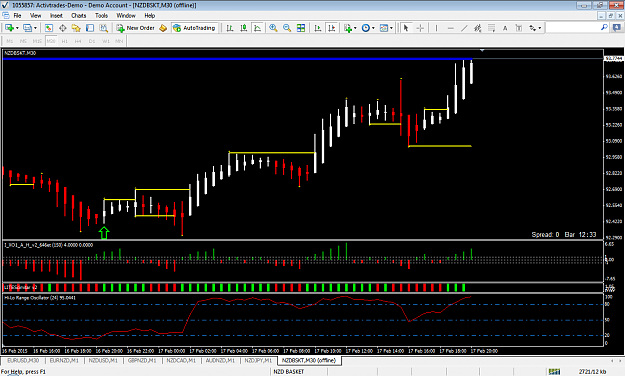The height and width of the screenshot is (376, 625).
Task: Zoom in the chart with magnifier plus
Action: 273,28
